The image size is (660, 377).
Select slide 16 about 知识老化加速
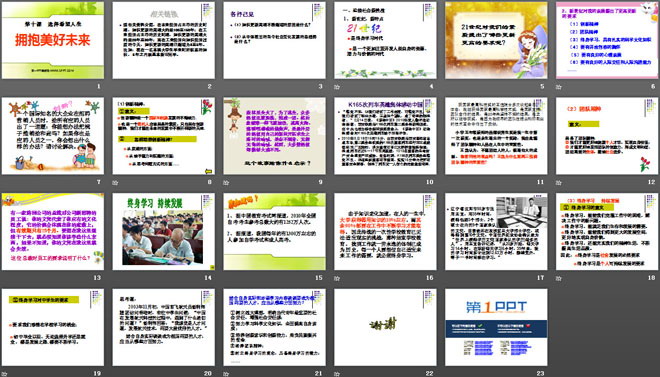385,231
